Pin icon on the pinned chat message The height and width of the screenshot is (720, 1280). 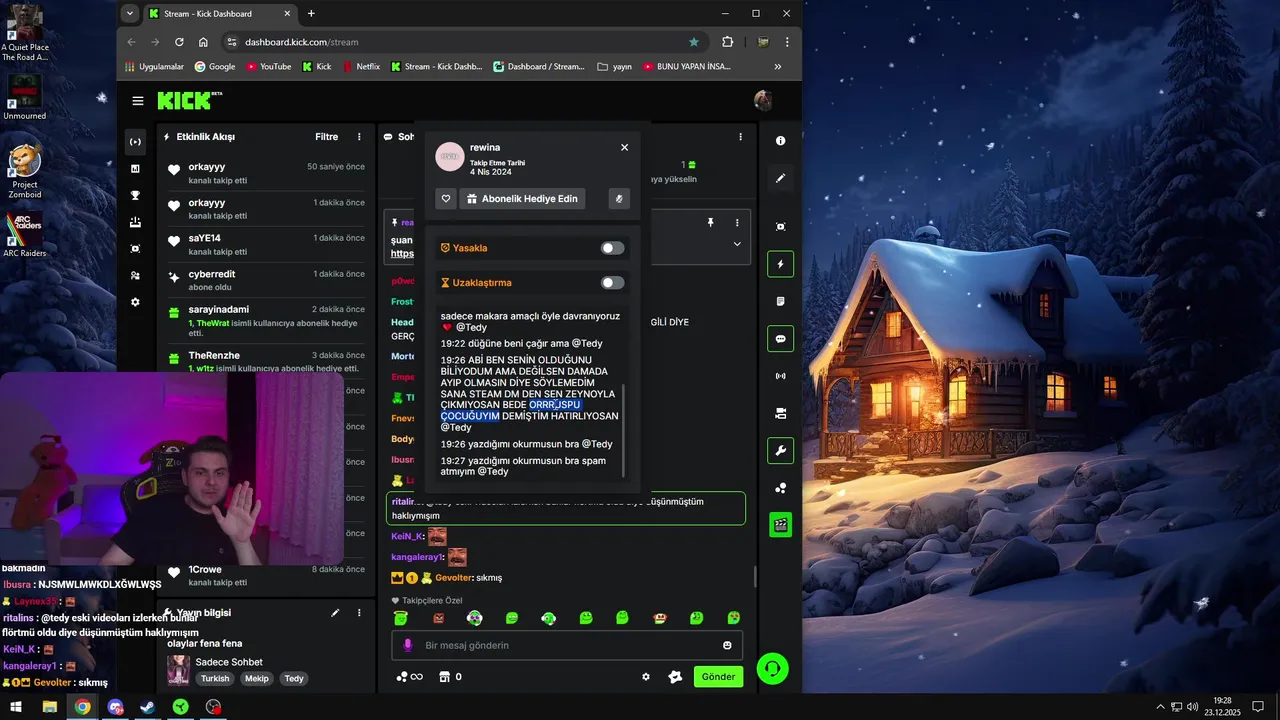[710, 223]
